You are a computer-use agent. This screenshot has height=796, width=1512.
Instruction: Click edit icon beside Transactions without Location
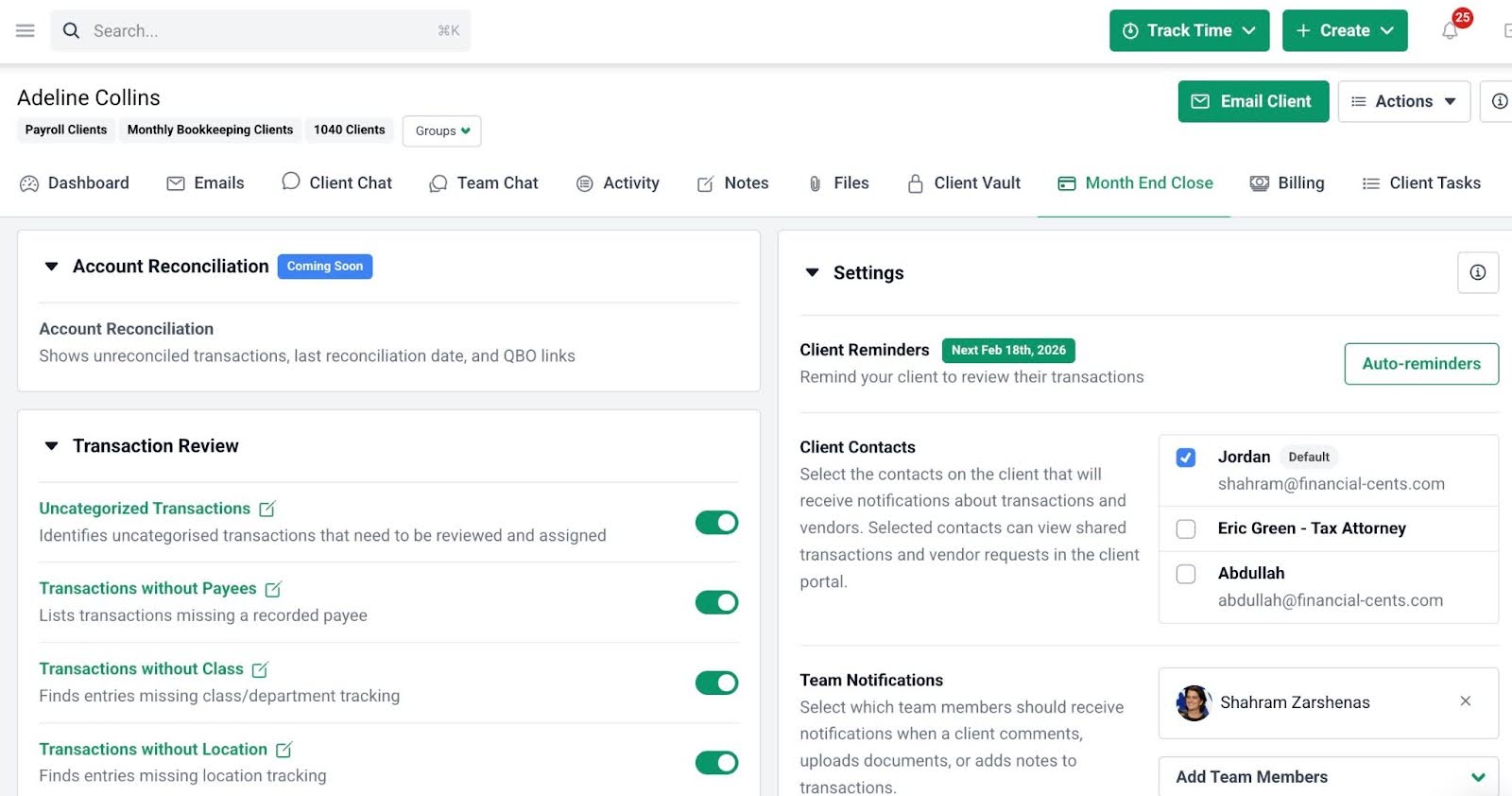click(283, 750)
